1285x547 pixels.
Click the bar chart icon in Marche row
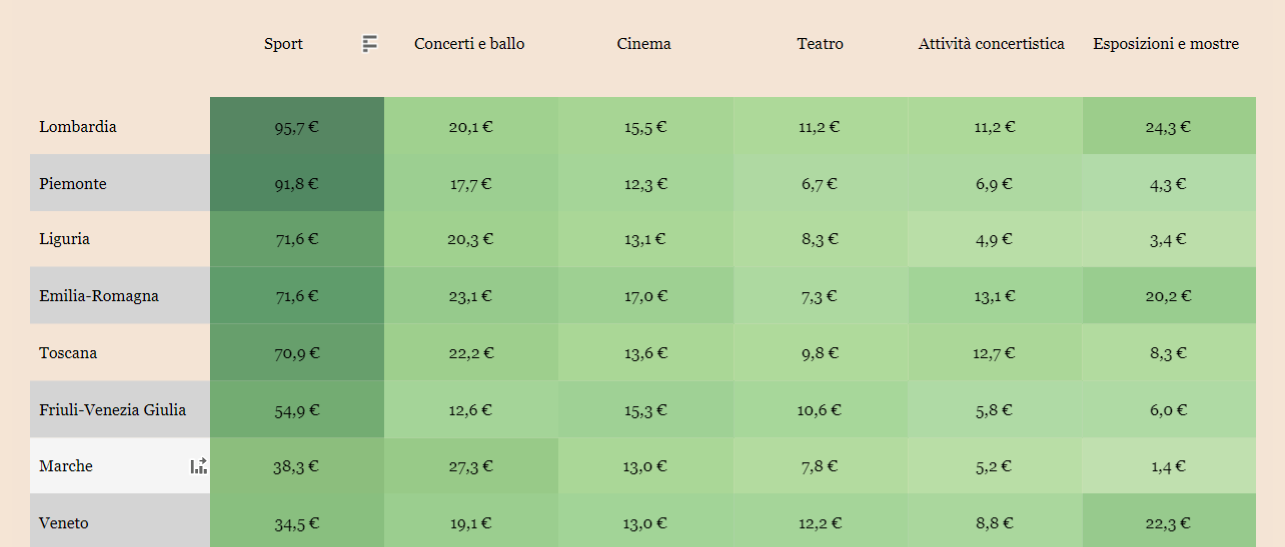[199, 466]
